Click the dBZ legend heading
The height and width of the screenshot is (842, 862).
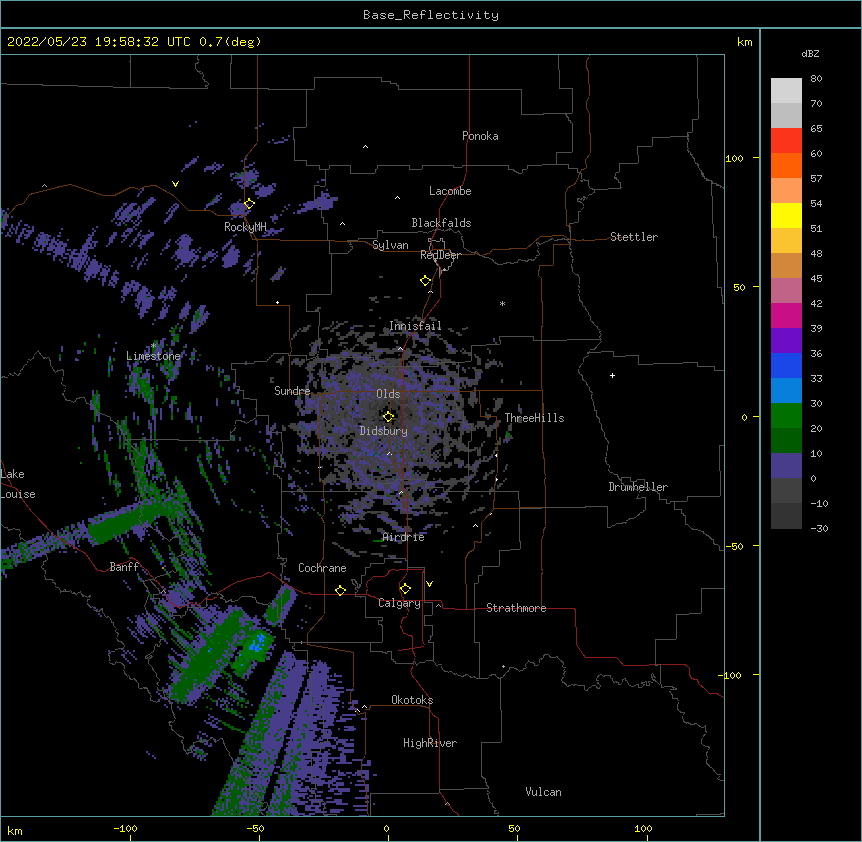click(810, 54)
